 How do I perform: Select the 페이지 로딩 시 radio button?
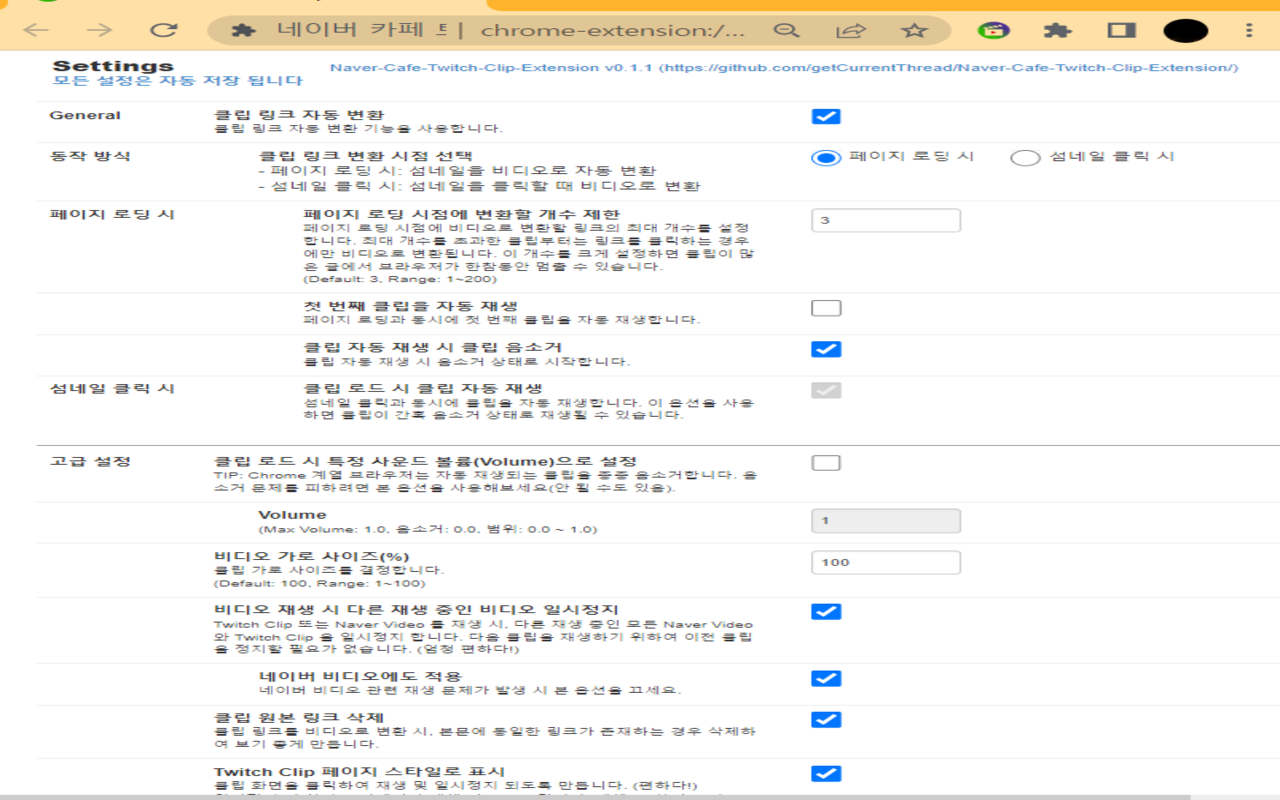[x=826, y=158]
